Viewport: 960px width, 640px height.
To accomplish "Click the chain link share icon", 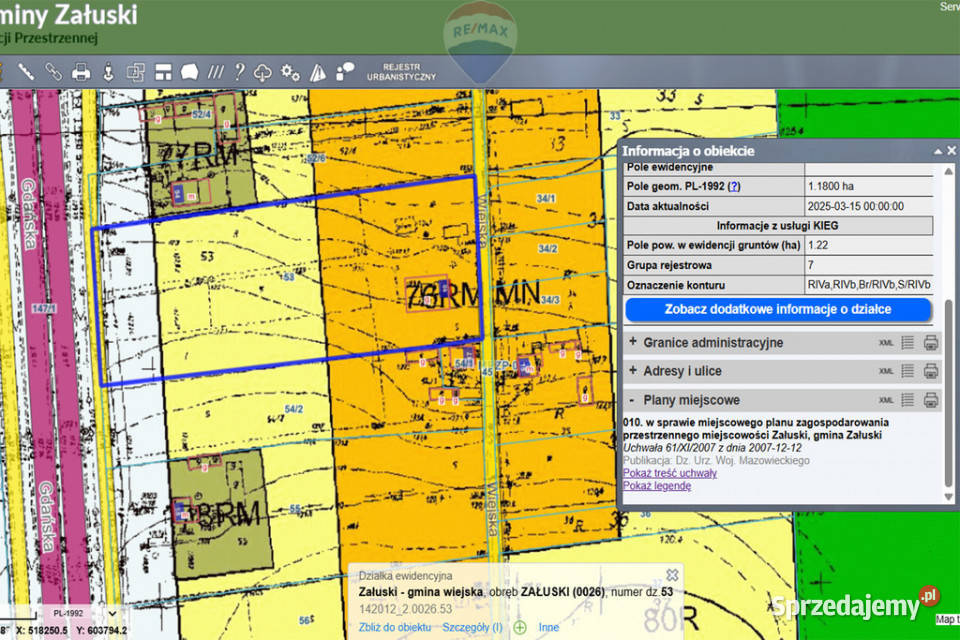I will (53, 72).
